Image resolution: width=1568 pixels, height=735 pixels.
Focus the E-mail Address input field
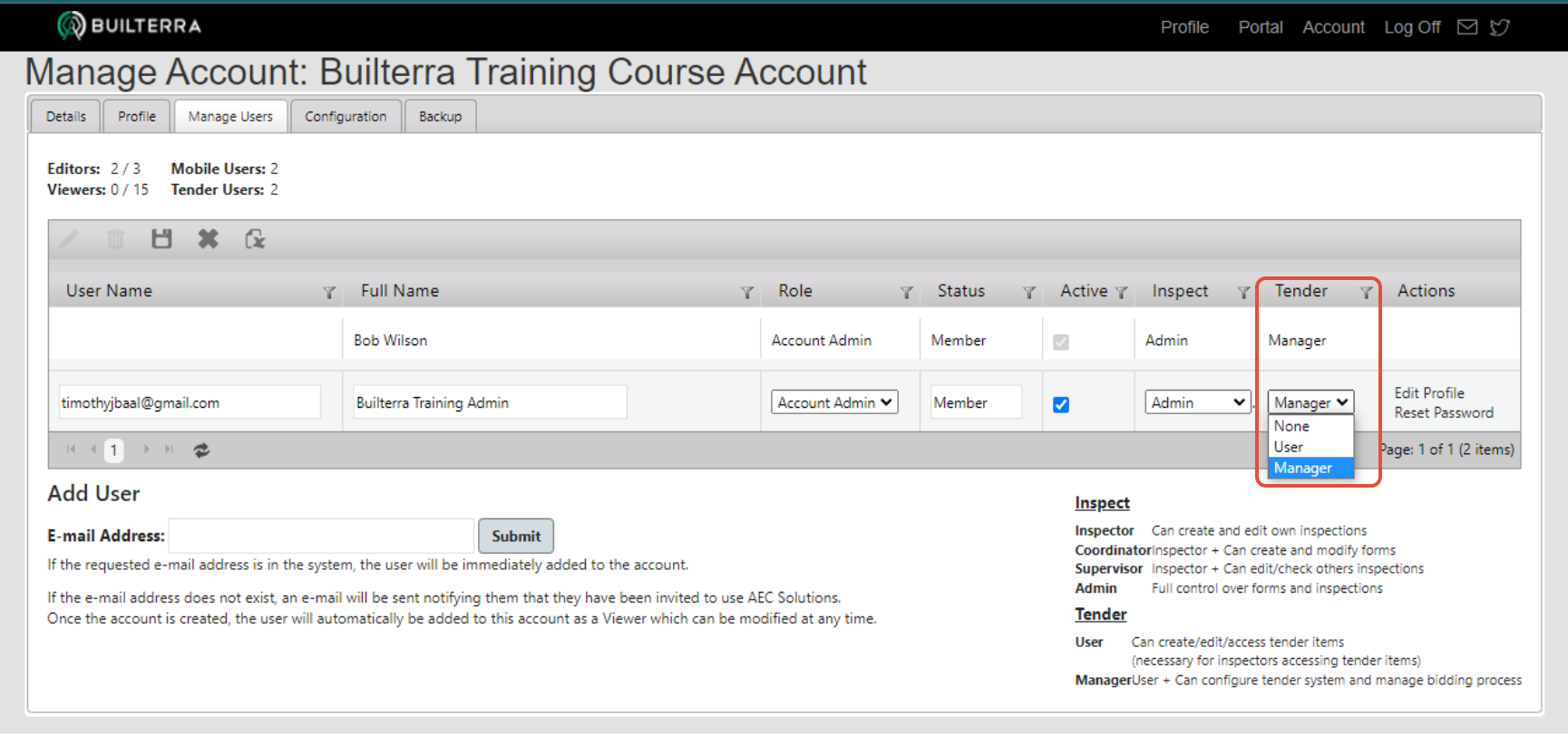point(321,536)
